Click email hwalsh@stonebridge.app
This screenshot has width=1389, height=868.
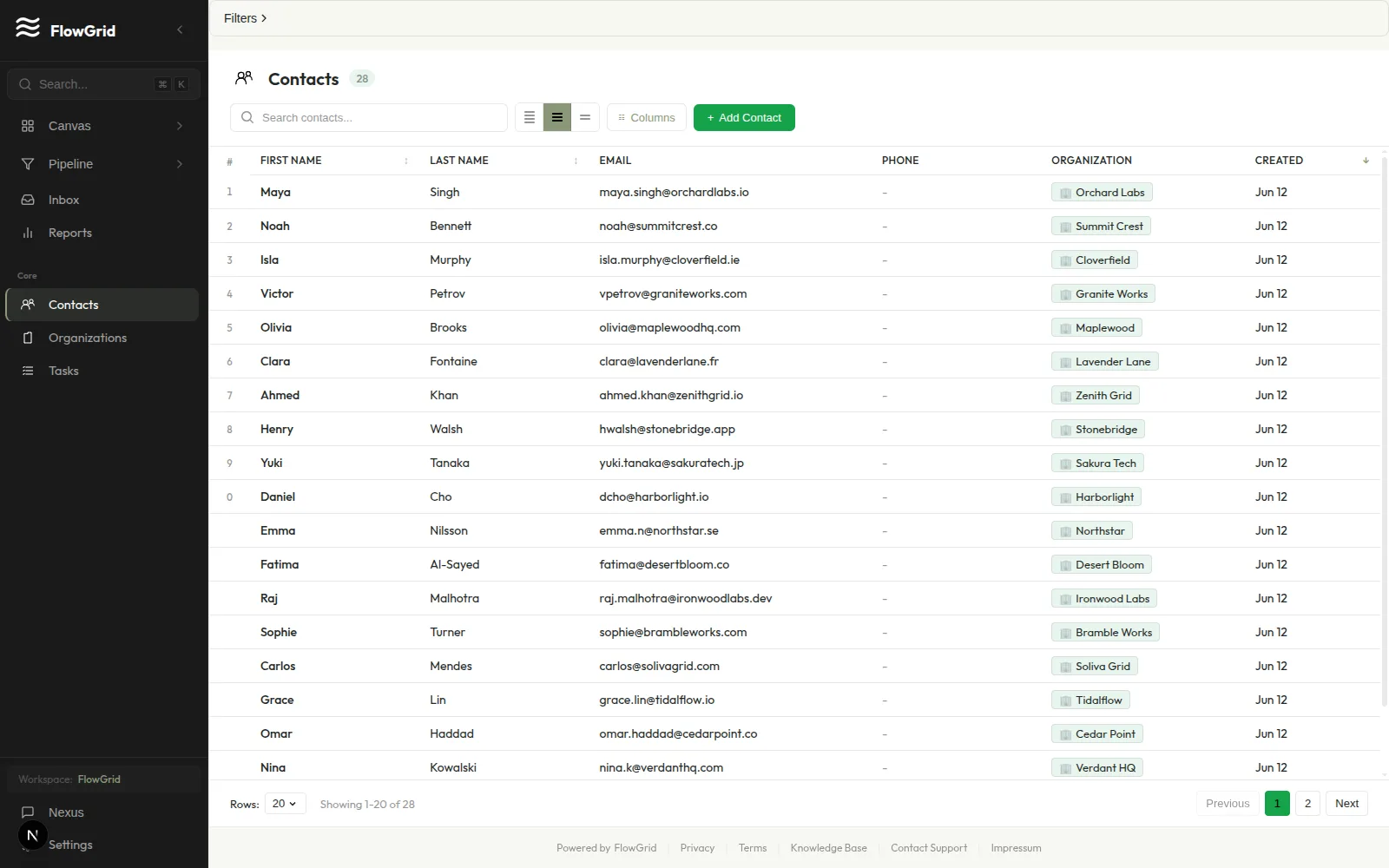click(667, 430)
